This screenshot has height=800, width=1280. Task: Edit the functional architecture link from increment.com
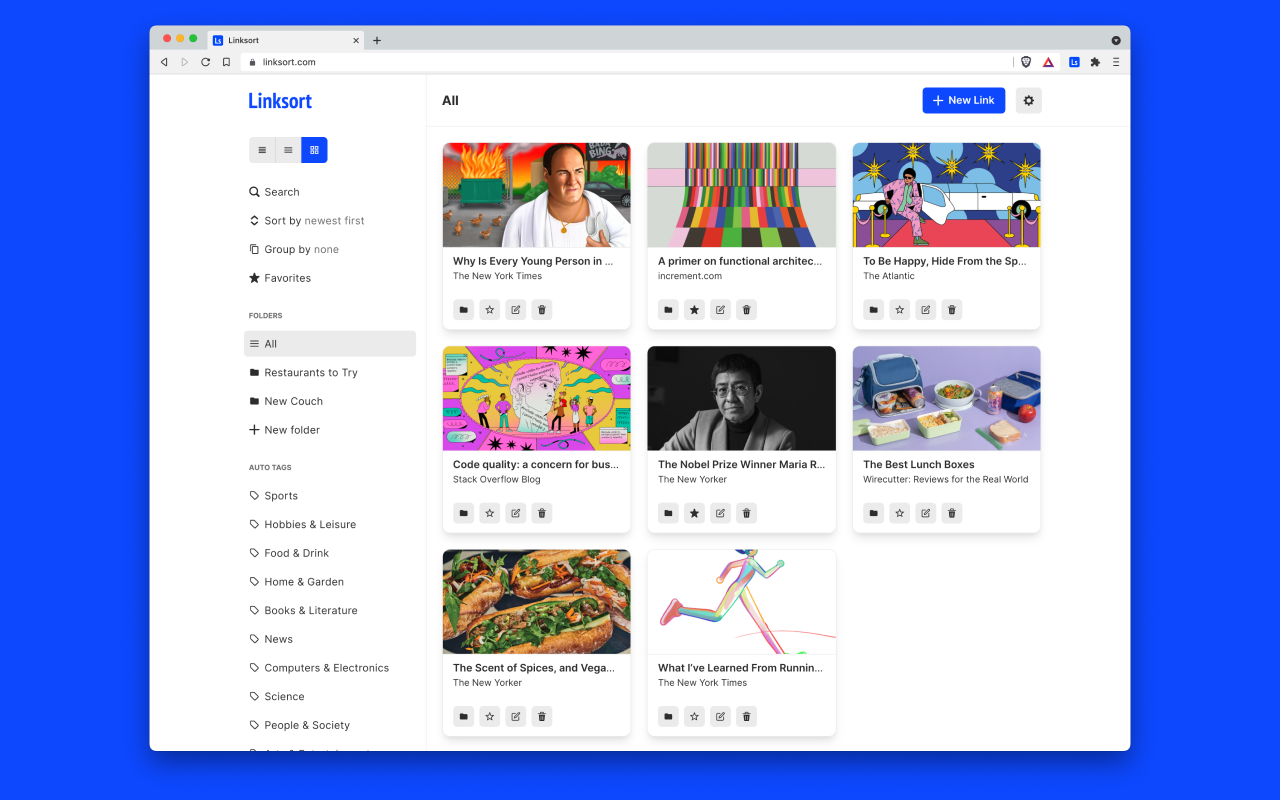click(x=720, y=309)
